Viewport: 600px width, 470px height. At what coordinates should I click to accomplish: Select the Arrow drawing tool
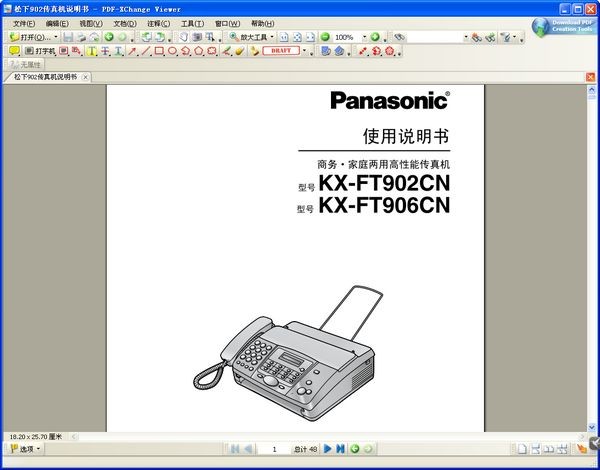point(132,51)
